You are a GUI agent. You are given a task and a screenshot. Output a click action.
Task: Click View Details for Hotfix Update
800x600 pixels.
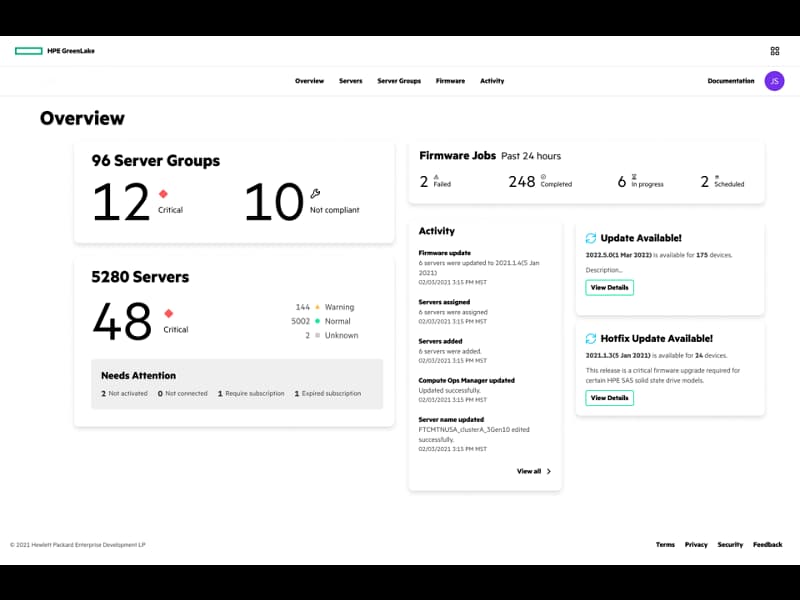pos(610,398)
